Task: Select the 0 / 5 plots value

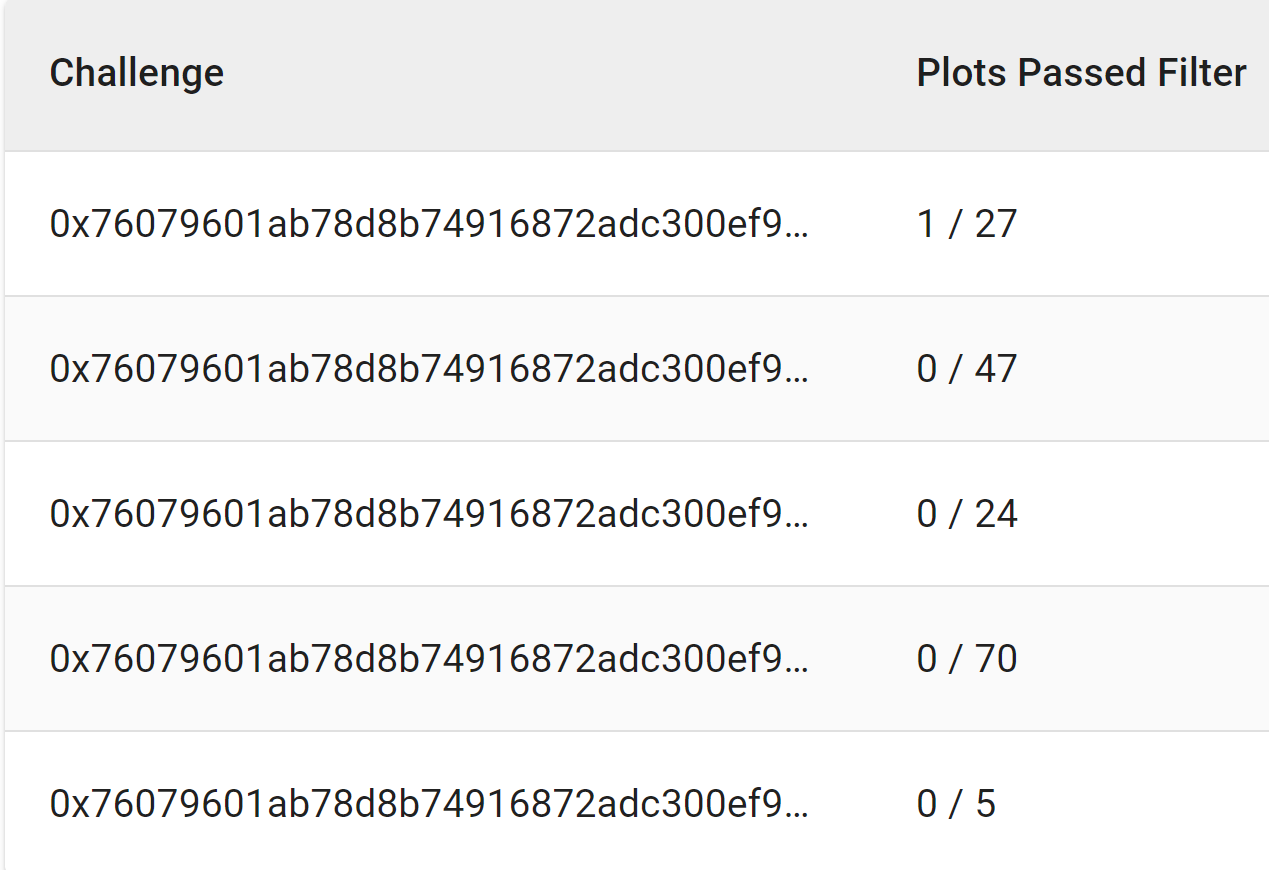Action: (956, 804)
